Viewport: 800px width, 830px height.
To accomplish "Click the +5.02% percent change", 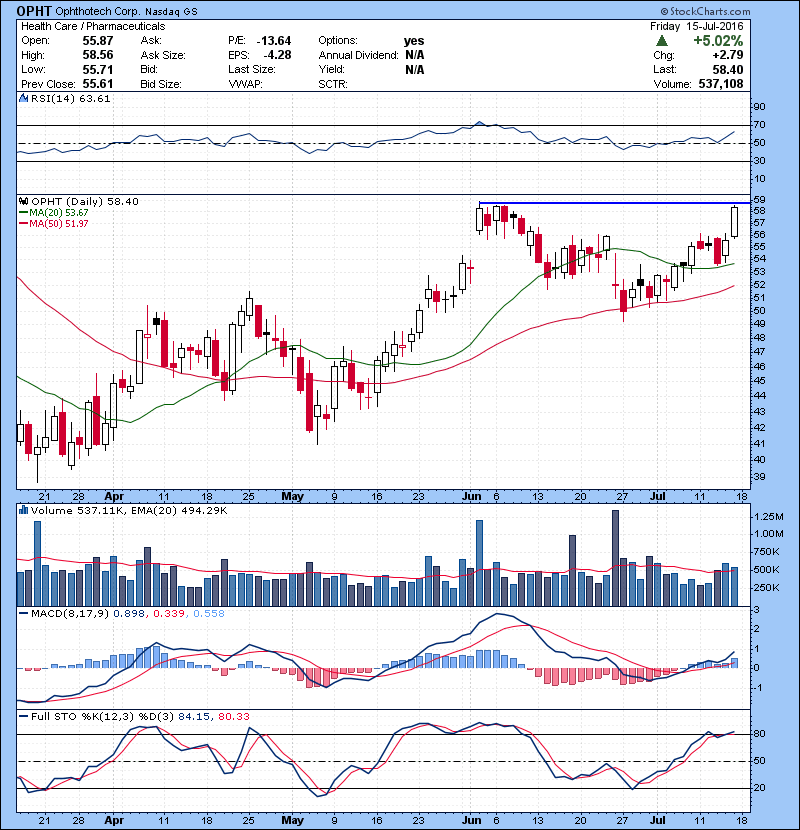I will [x=718, y=41].
